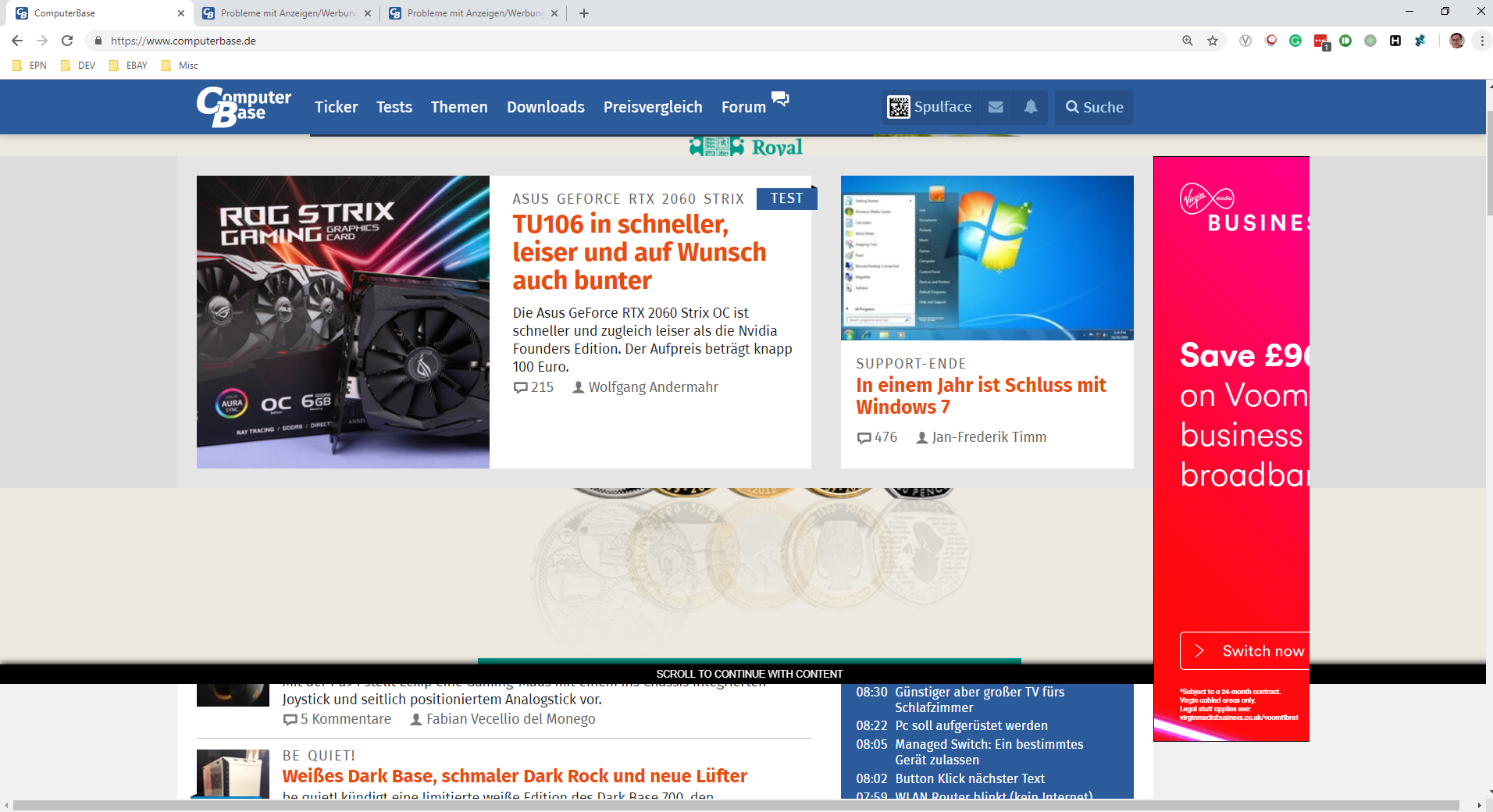This screenshot has width=1493, height=812.
Task: Open the 'TU106 in schneller, leiser' article headline
Action: pos(640,252)
